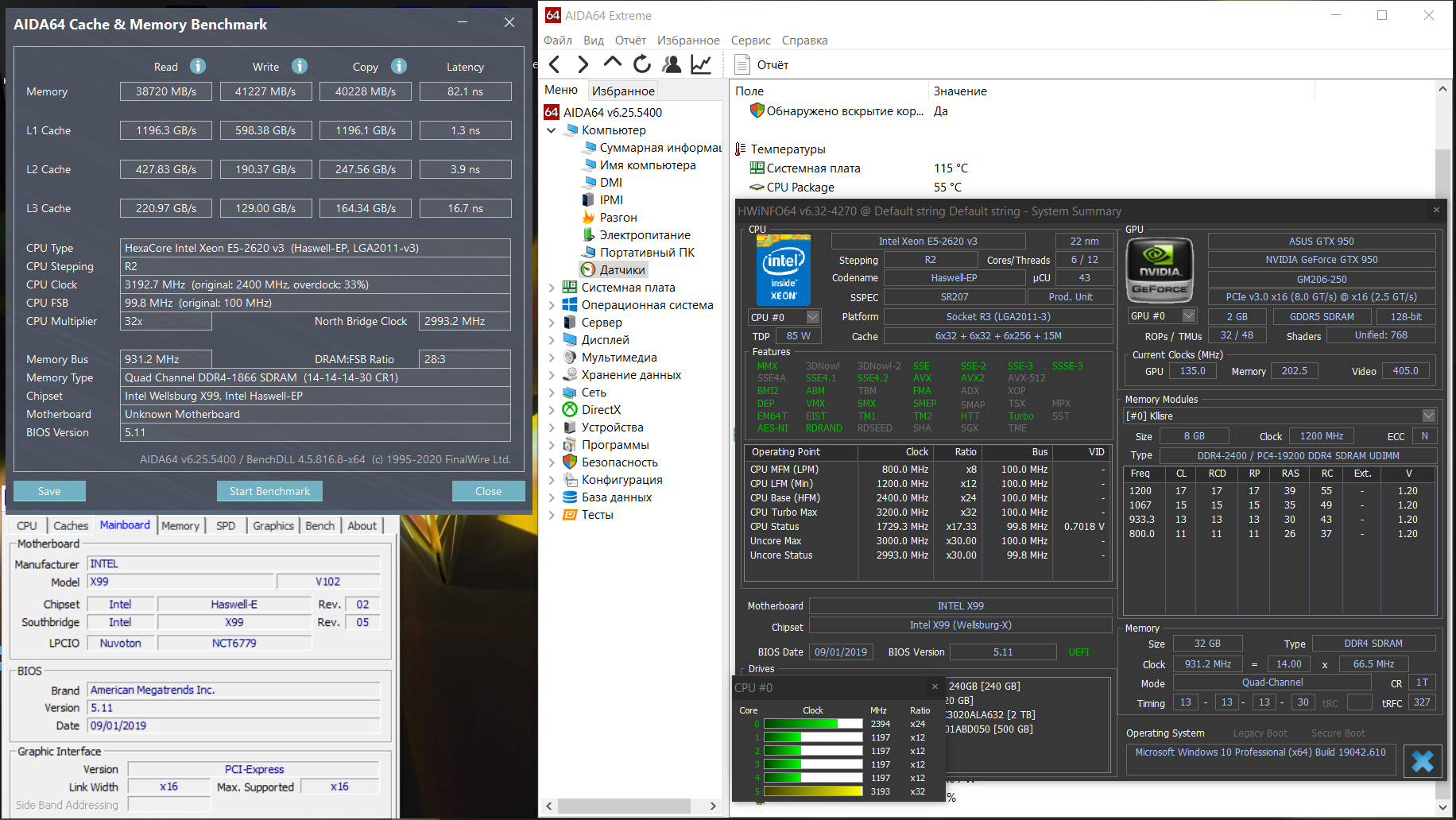Click the CPU Package chip icon
The image size is (1456, 820).
tap(757, 188)
